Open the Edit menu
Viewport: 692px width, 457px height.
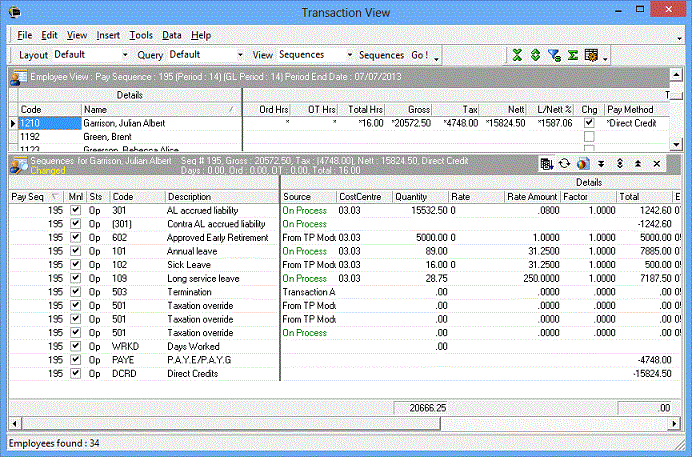click(49, 35)
